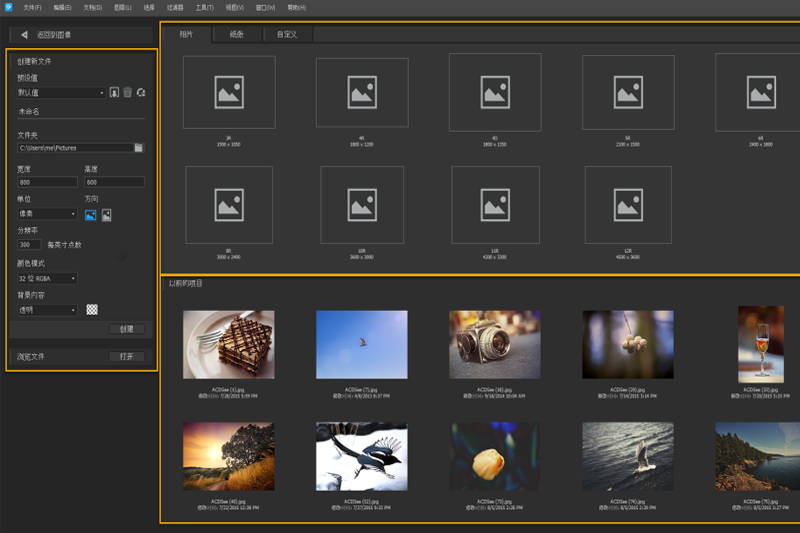Click the ACDSee app logo in title bar
800x533 pixels.
click(8, 7)
